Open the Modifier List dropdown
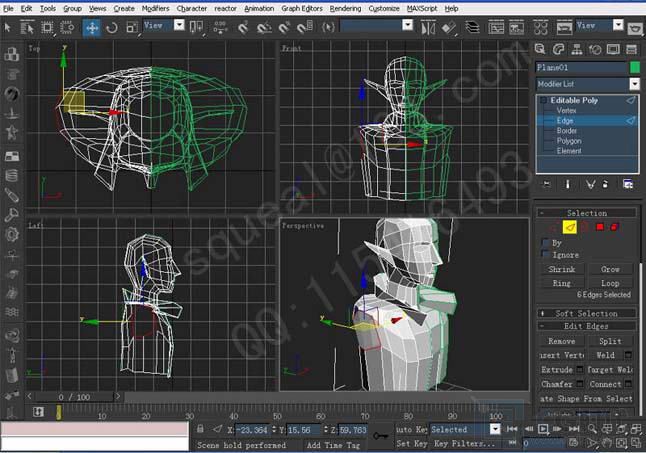This screenshot has width=646, height=453. click(x=633, y=84)
